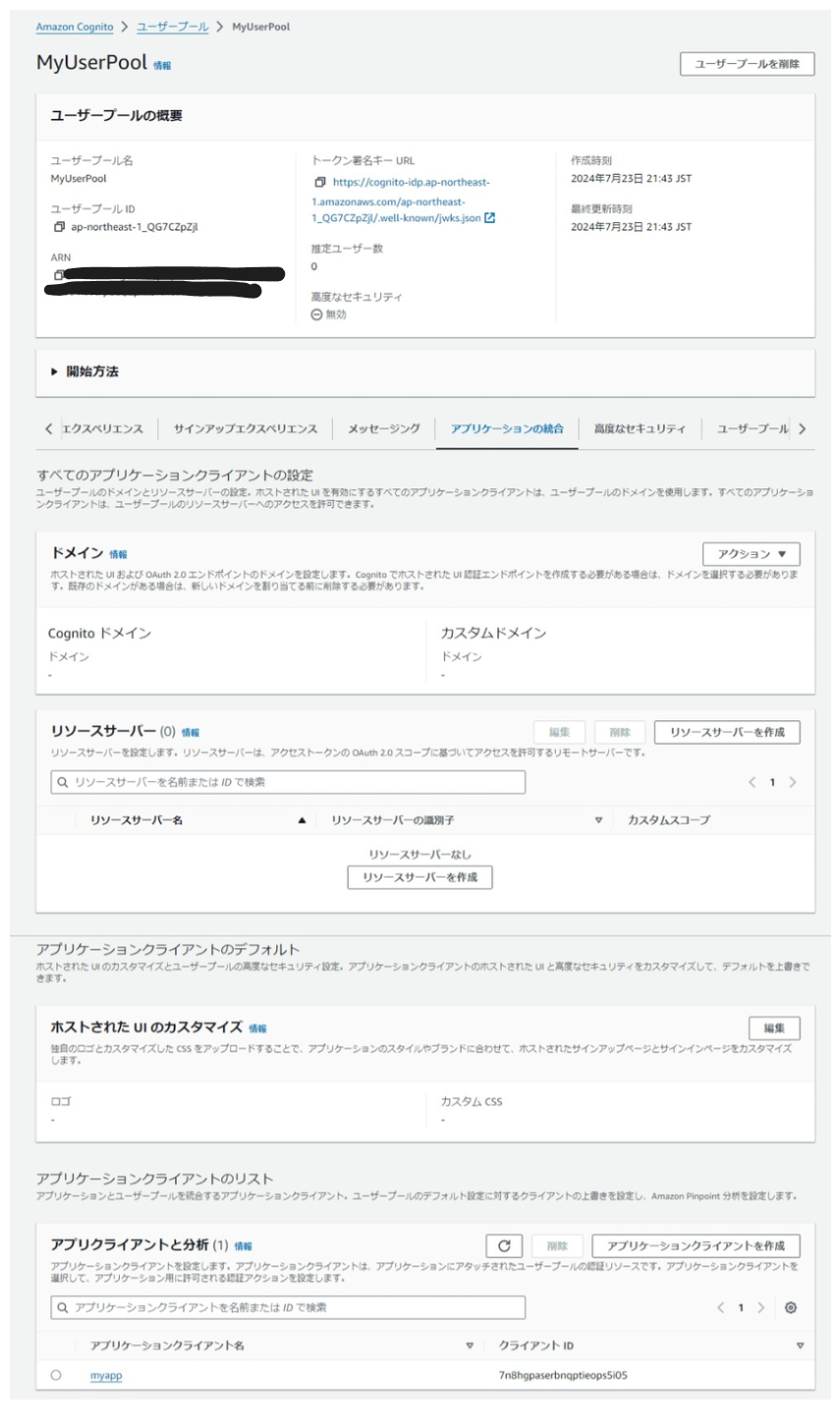Sort by アプリケーションクライアント名 column arrow
Viewport: 840px width, 1409px height.
(x=470, y=1345)
